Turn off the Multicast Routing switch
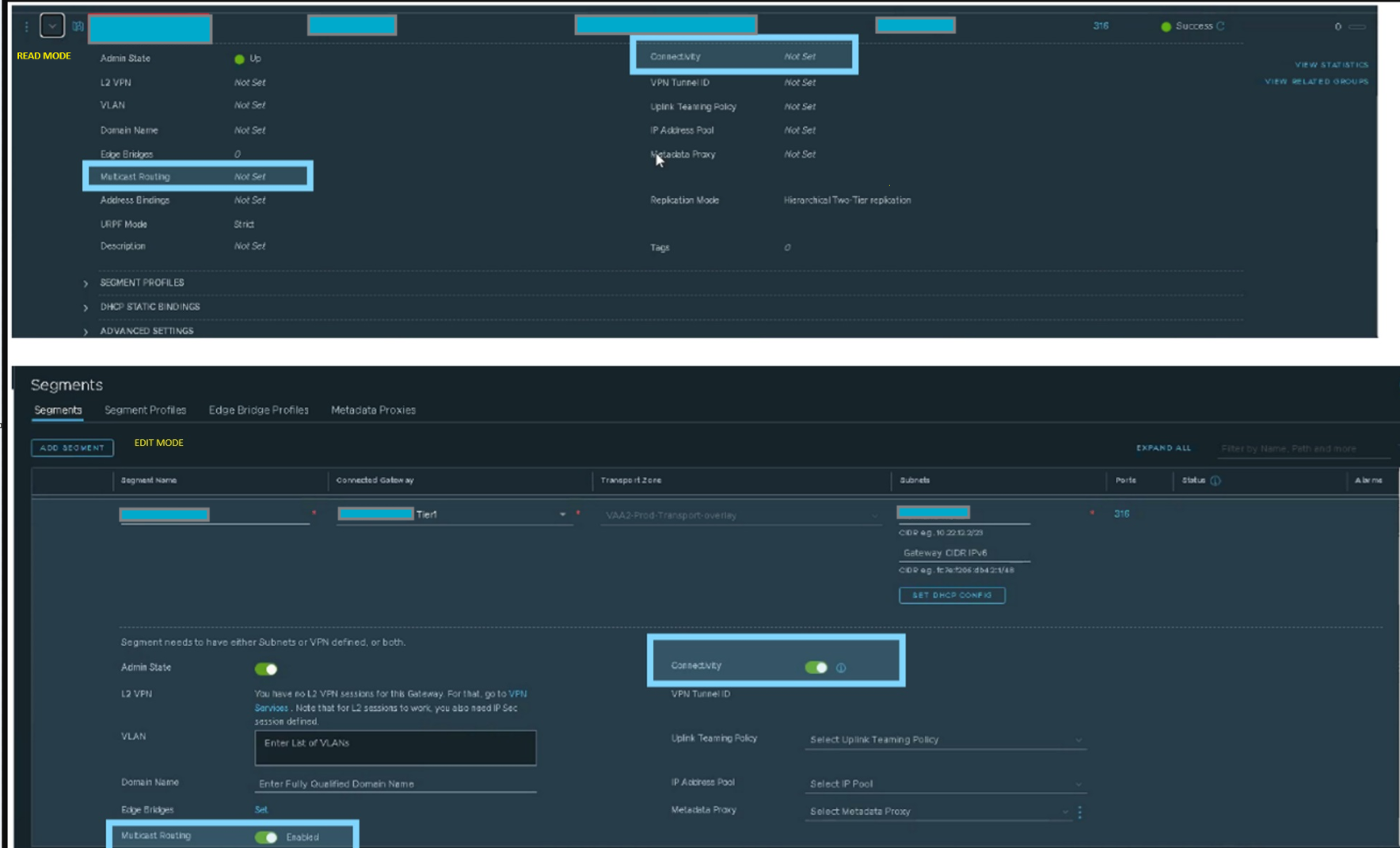This screenshot has width=1400, height=848. click(266, 837)
